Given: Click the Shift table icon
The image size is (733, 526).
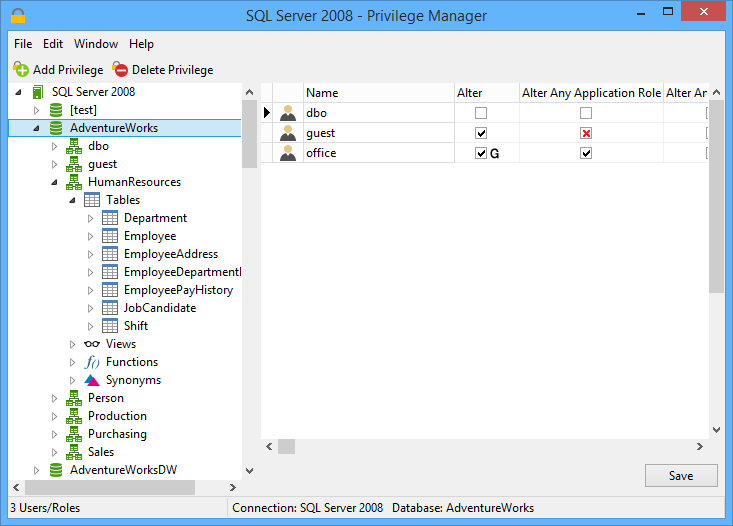Looking at the screenshot, I should pyautogui.click(x=110, y=326).
